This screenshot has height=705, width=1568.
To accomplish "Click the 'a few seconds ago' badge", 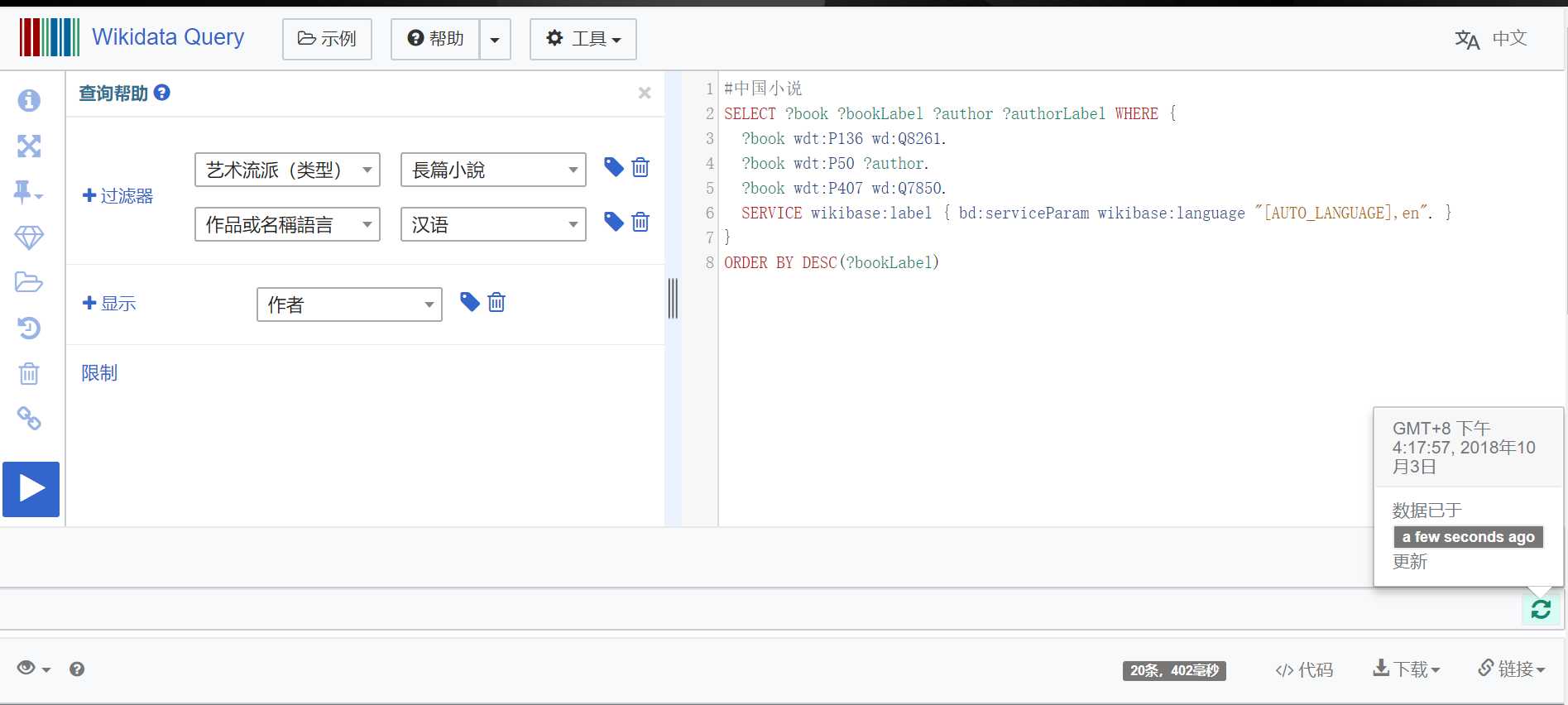I will point(1468,537).
